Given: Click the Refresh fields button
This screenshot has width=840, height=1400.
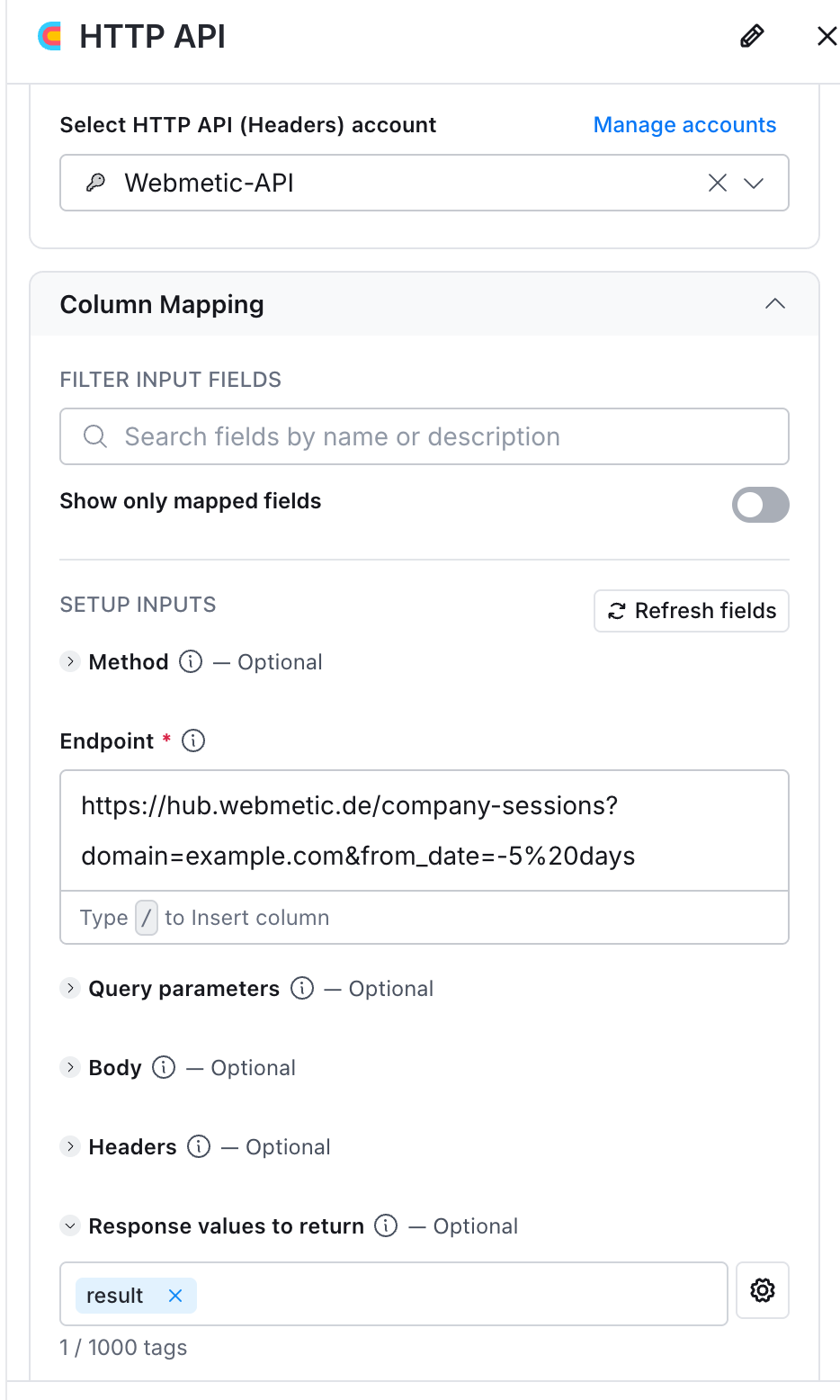Looking at the screenshot, I should [x=692, y=611].
